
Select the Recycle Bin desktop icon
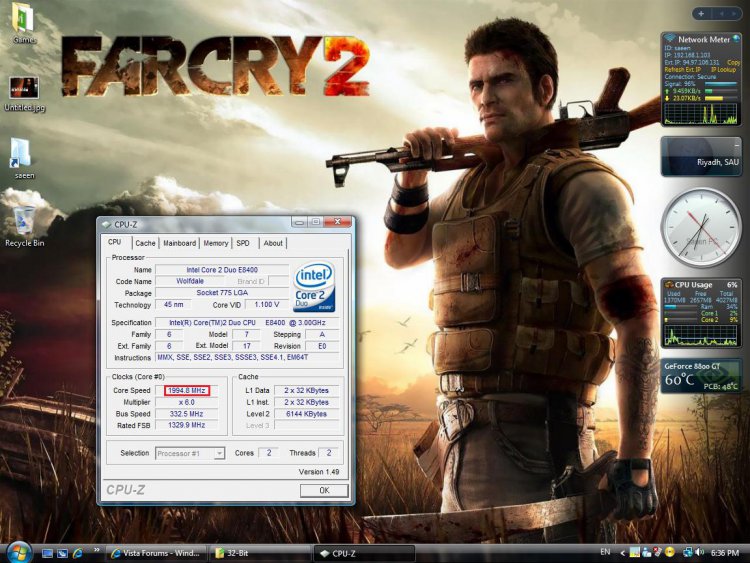[x=24, y=227]
